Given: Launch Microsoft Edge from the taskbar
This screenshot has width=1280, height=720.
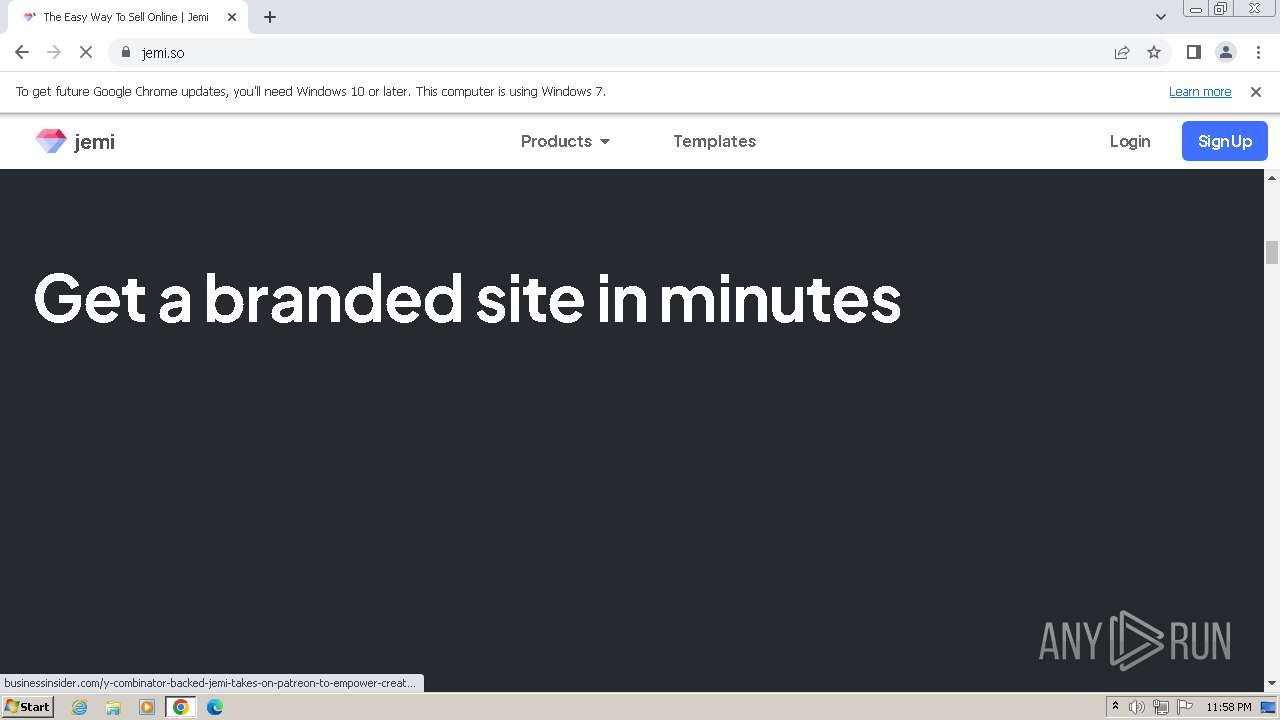Looking at the screenshot, I should point(215,707).
